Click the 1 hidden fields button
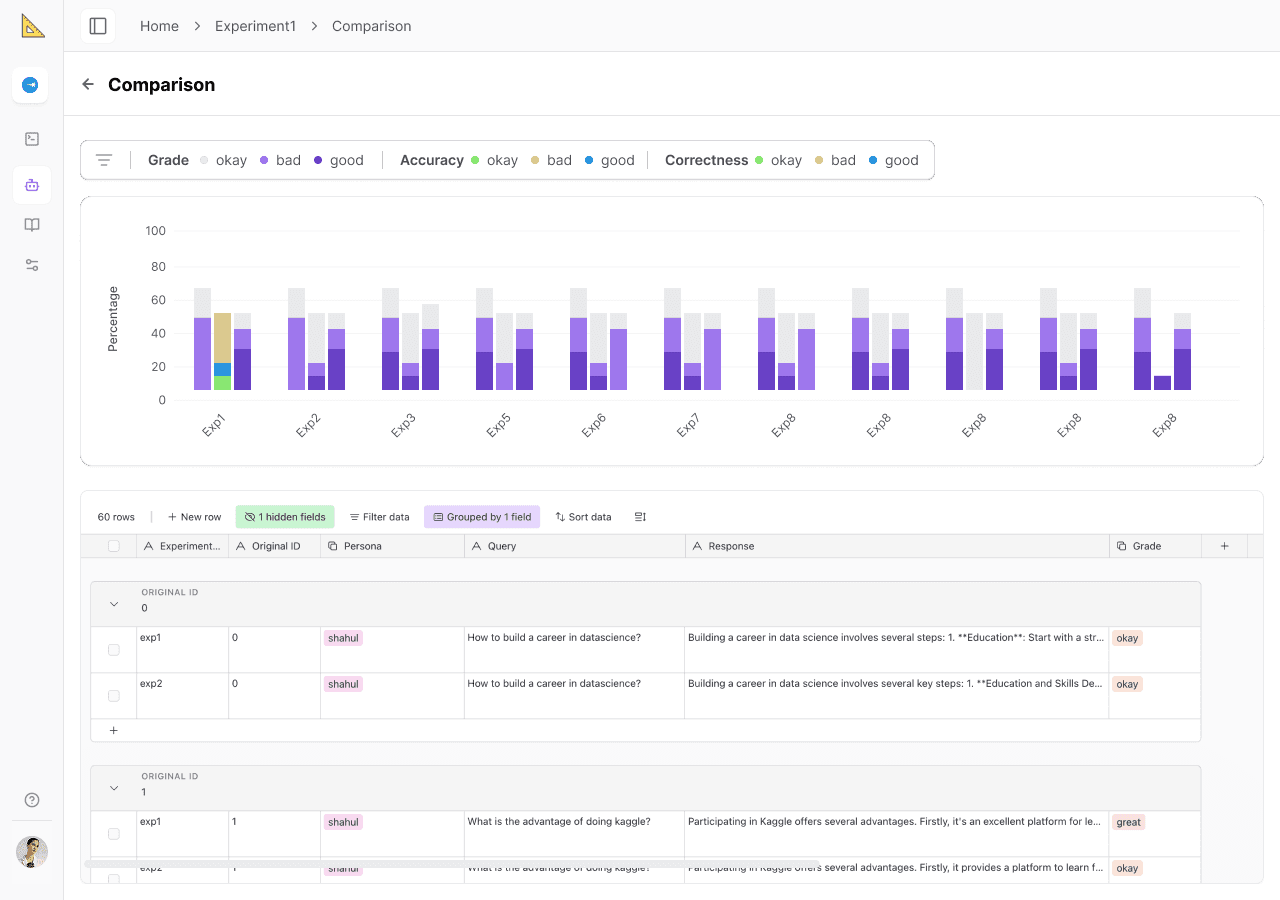 (x=285, y=517)
